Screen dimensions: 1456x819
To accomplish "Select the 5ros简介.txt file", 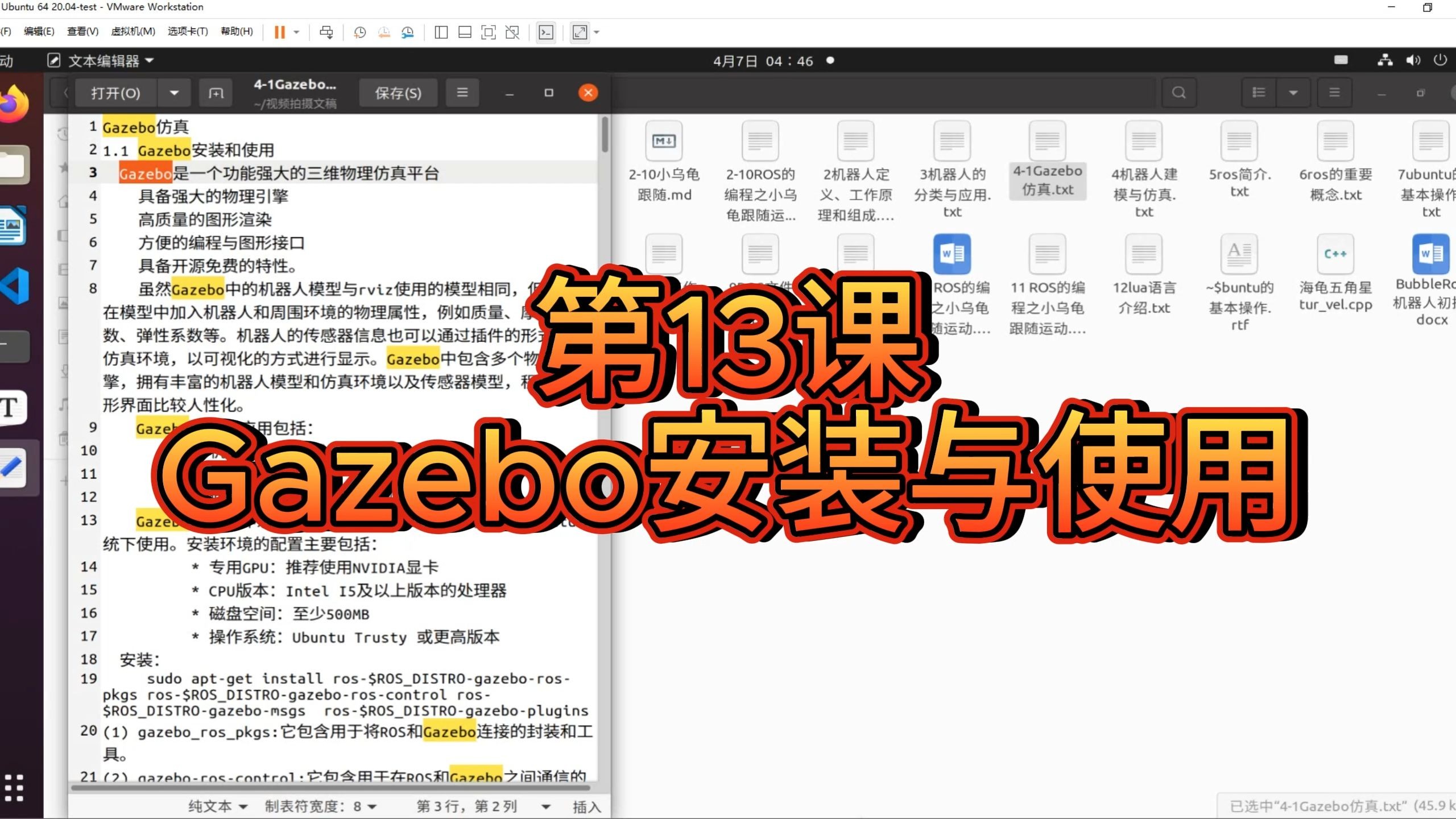I will point(1239,160).
